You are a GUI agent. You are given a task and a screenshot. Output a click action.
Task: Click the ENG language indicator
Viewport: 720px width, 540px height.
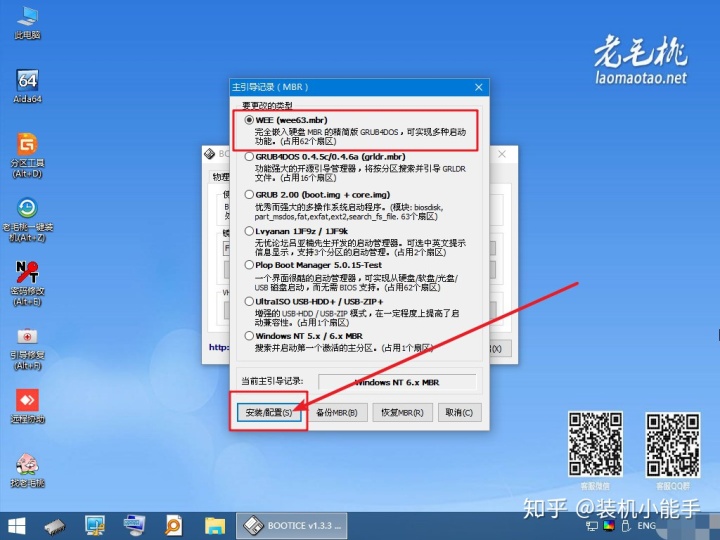click(647, 526)
